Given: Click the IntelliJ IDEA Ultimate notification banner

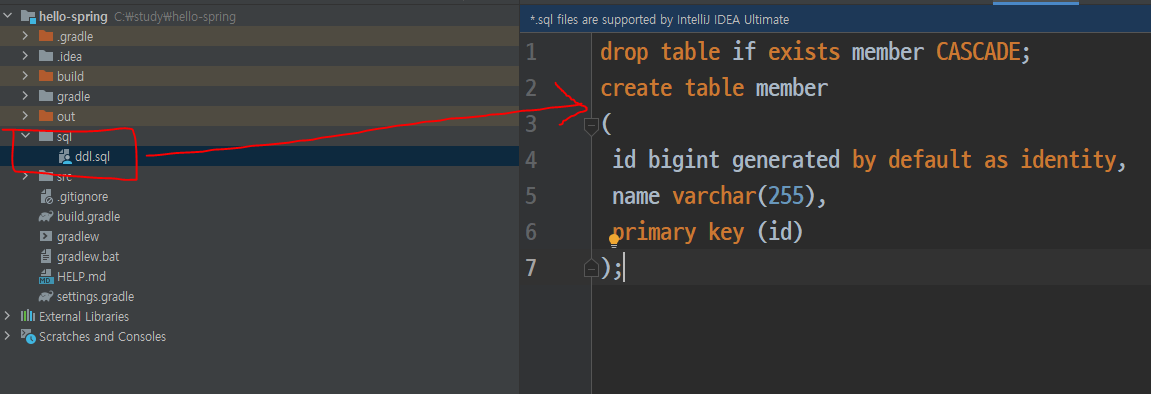Looking at the screenshot, I should tap(835, 20).
